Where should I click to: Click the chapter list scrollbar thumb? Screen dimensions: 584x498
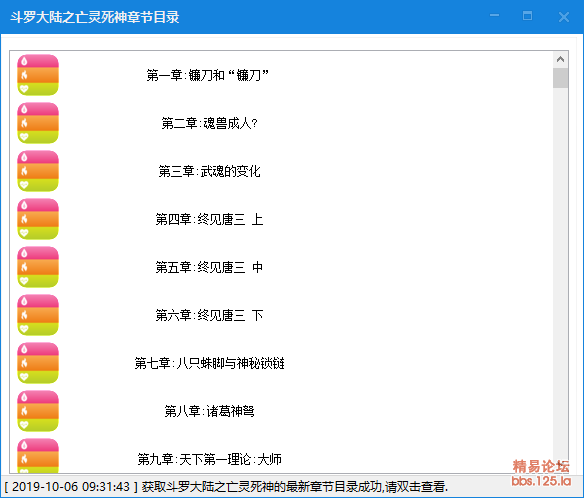(560, 77)
